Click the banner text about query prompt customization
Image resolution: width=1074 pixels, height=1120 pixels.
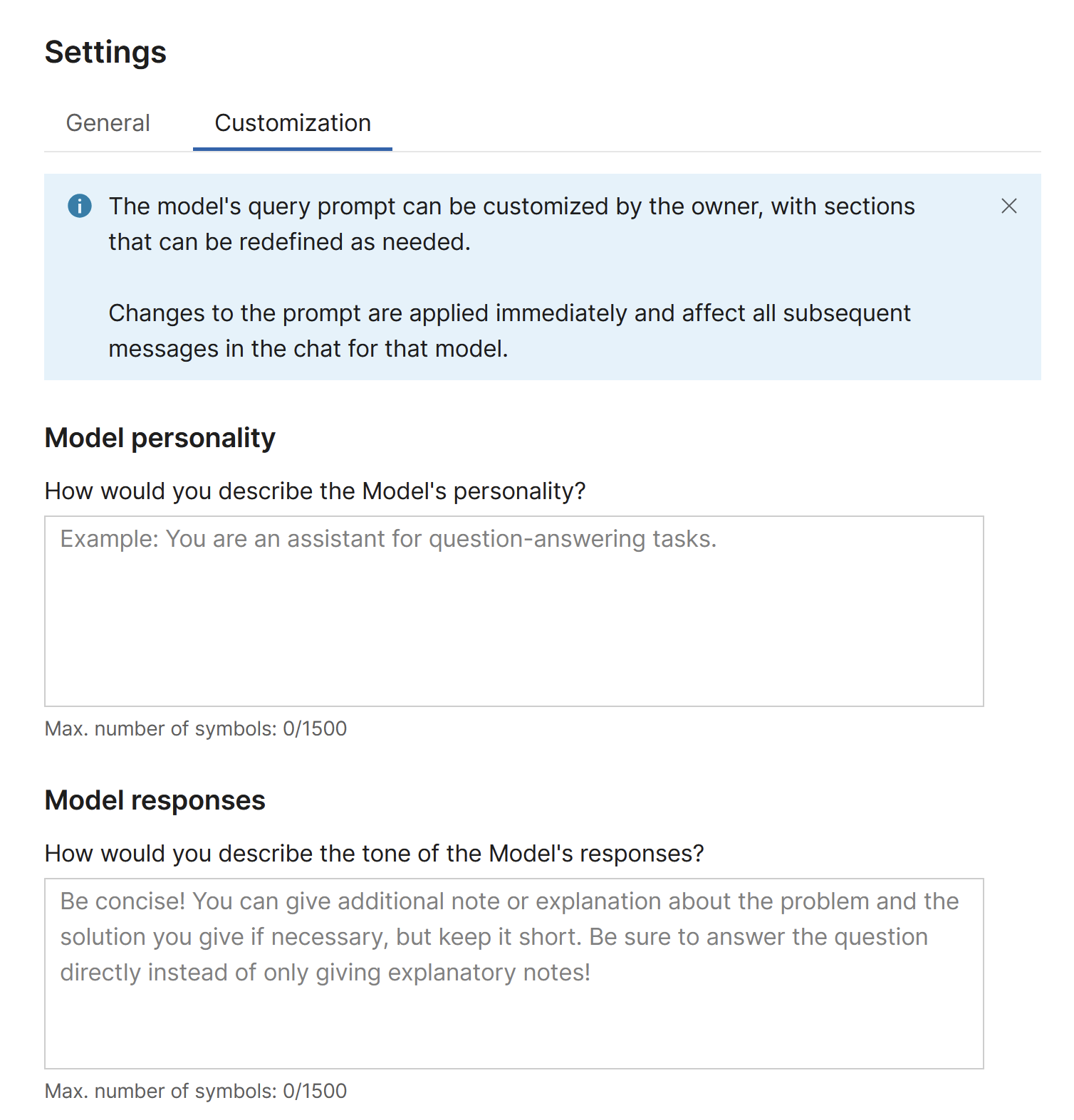coord(511,224)
